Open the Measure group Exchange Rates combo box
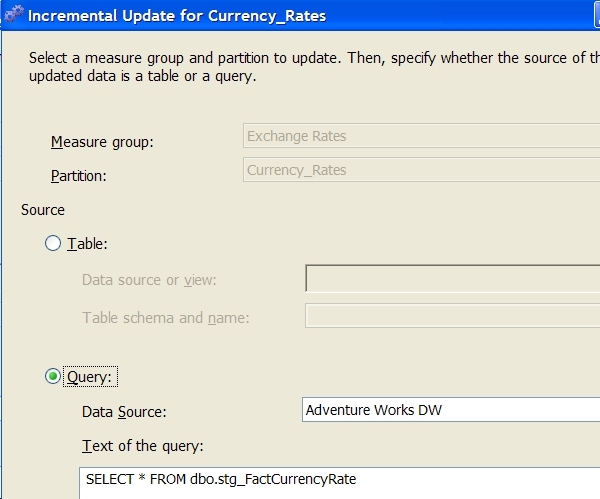This screenshot has width=600, height=499. (421, 136)
